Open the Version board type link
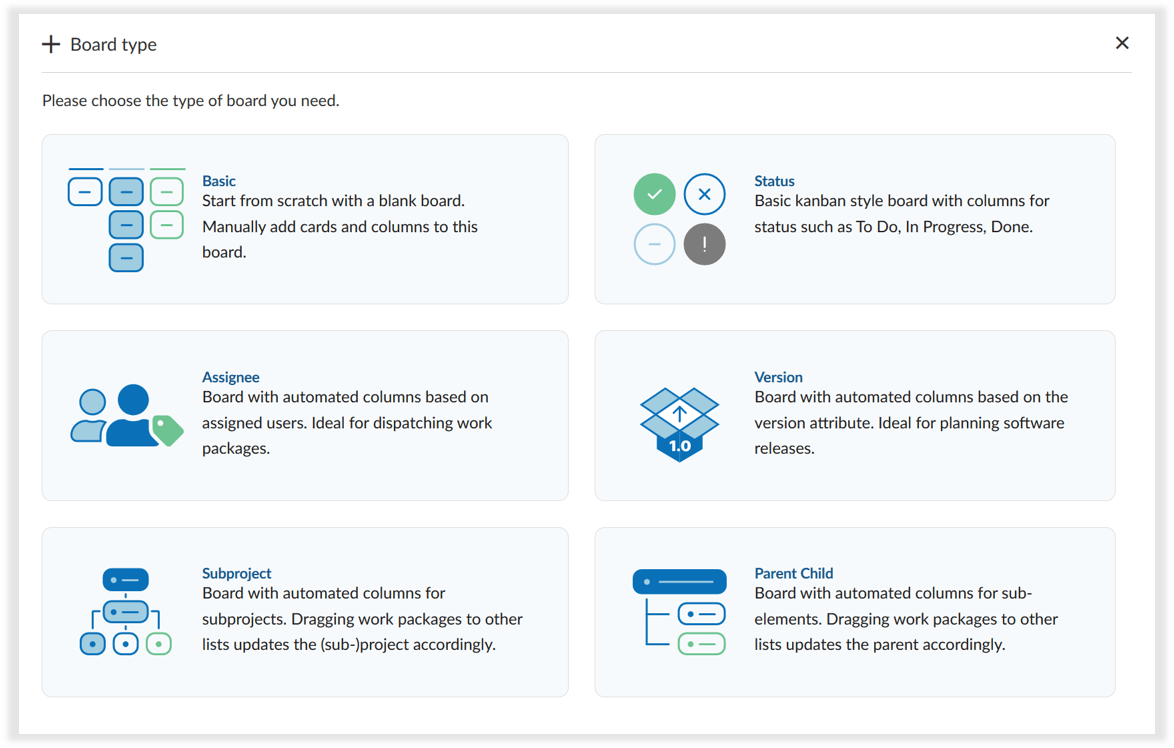This screenshot has height=748, width=1174. (x=779, y=377)
